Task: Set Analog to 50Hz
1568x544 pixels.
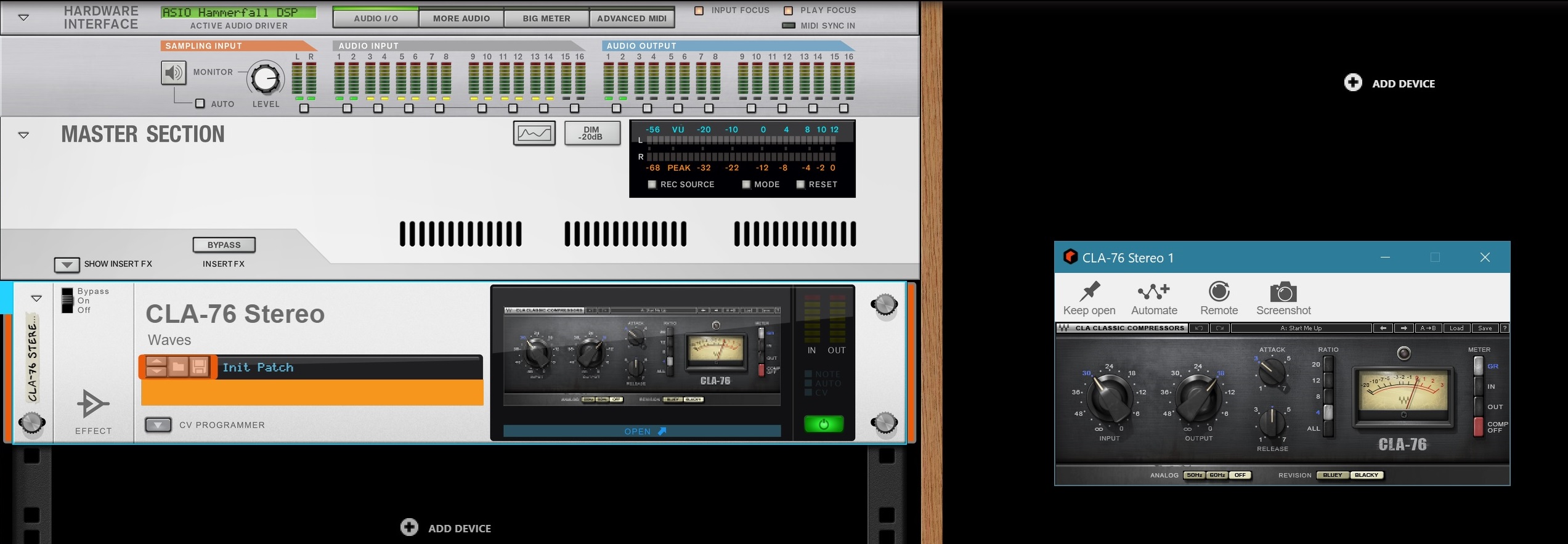Action: 1194,475
